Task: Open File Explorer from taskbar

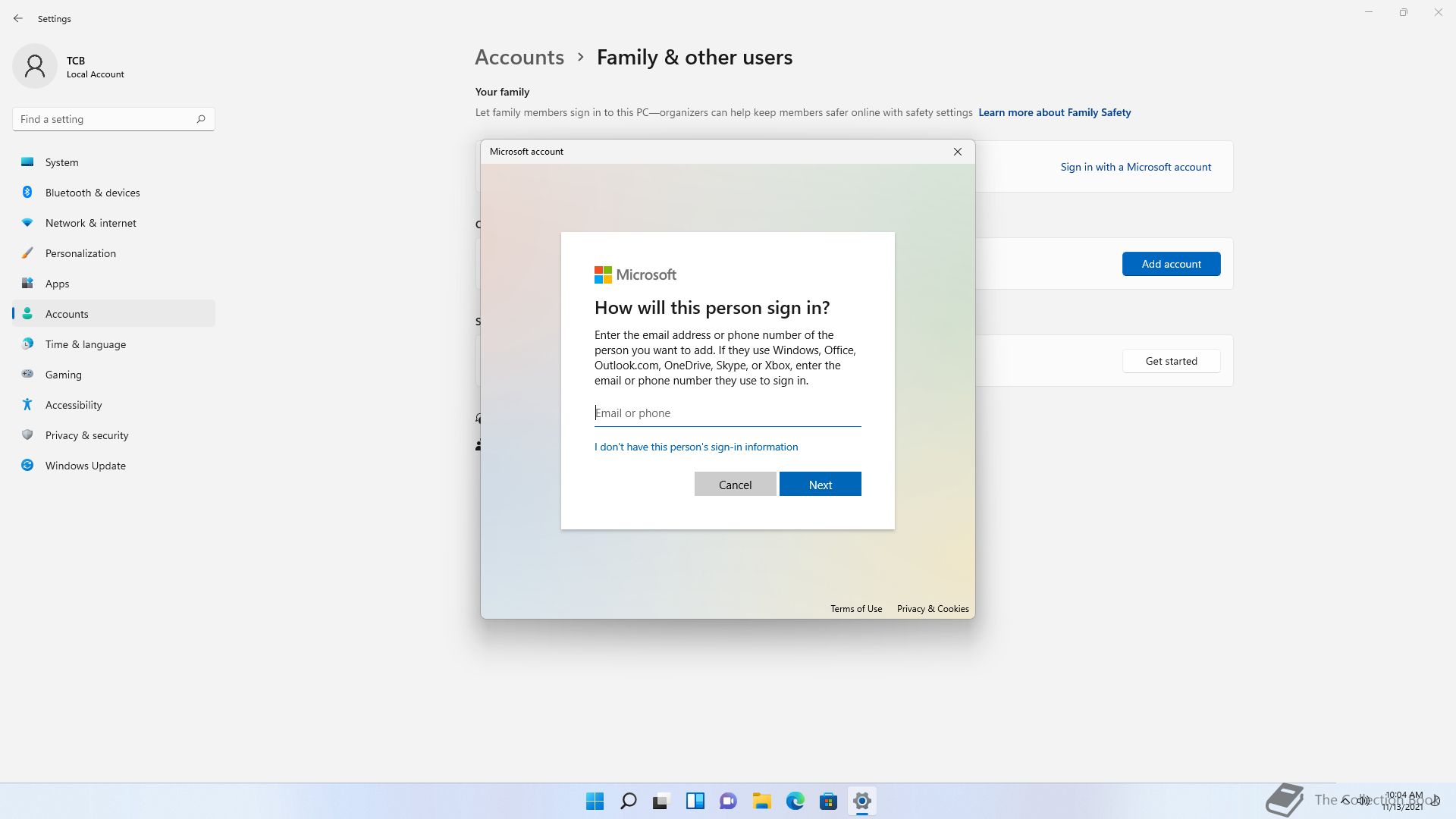Action: coord(761,801)
